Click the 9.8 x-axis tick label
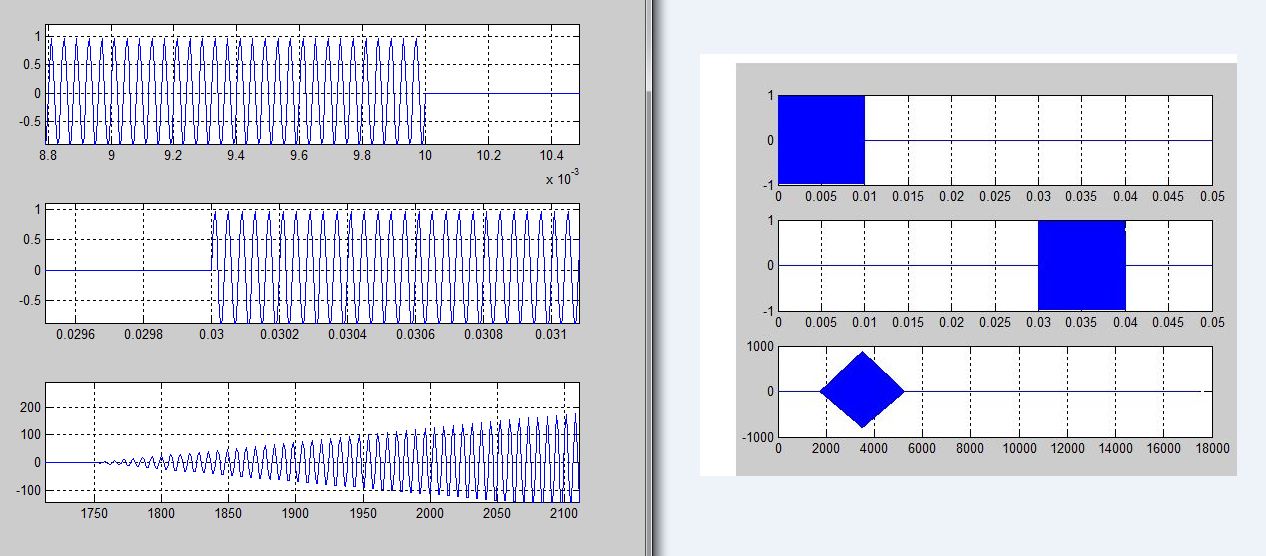This screenshot has width=1266, height=556. point(362,155)
